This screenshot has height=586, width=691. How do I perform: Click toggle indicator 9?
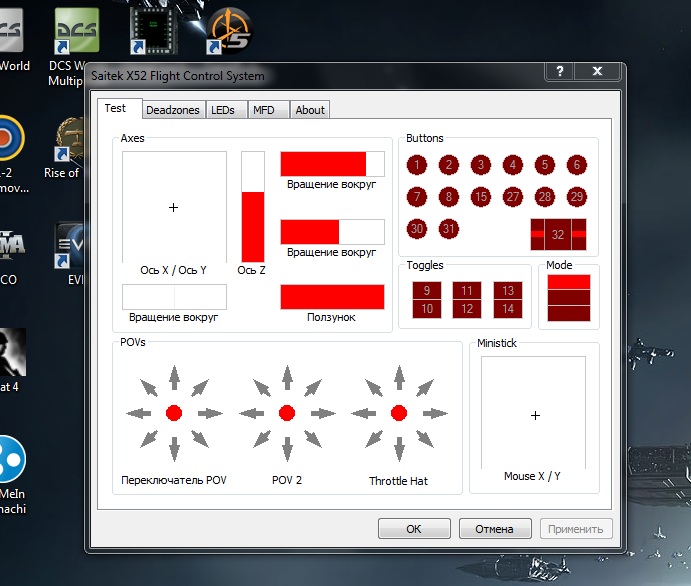tap(427, 290)
